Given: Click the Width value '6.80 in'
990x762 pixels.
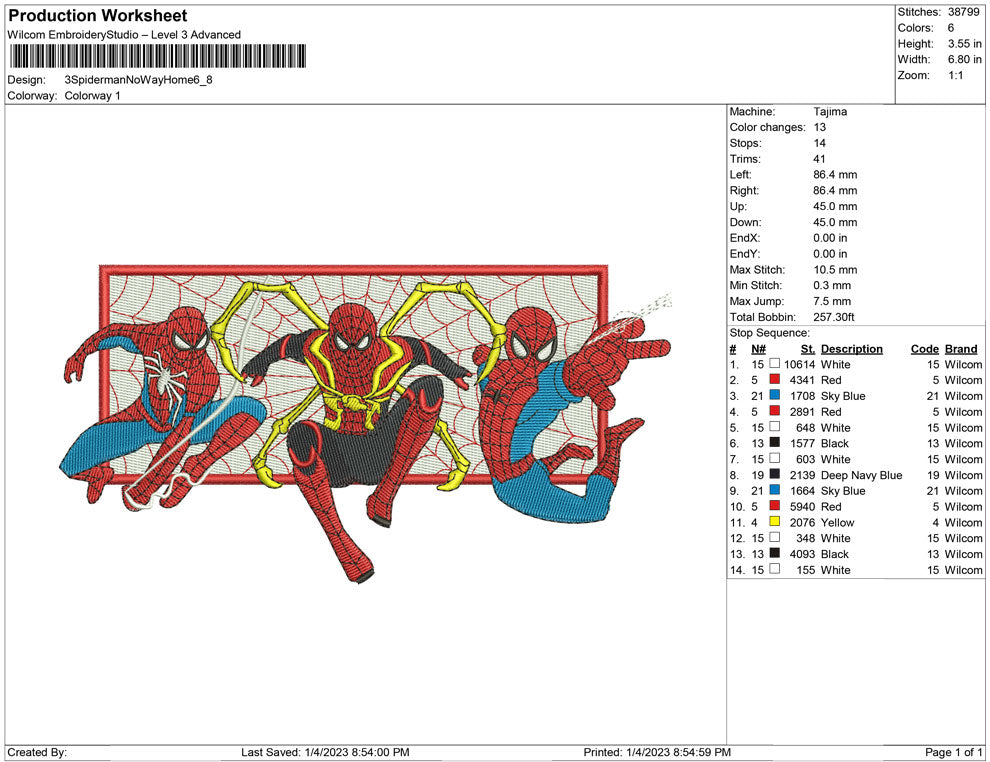Looking at the screenshot, I should 964,59.
